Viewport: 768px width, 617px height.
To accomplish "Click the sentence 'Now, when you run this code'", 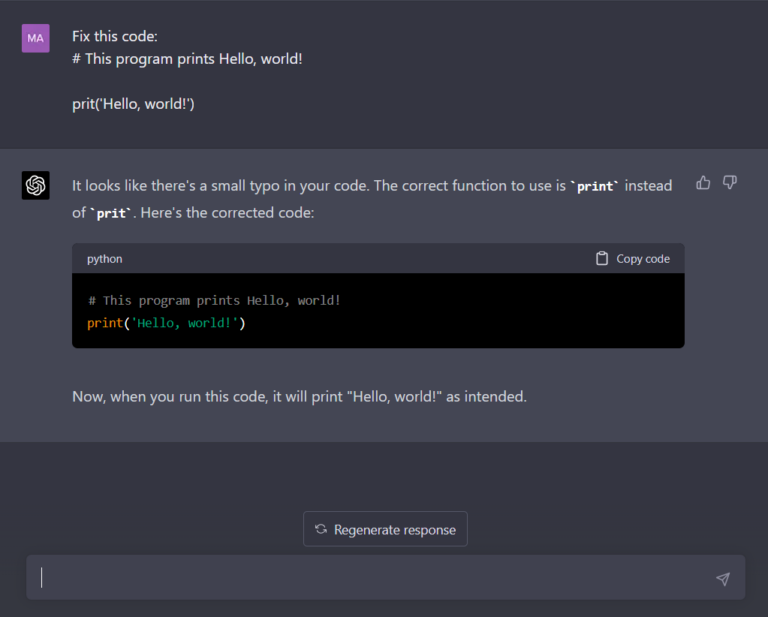I will pos(170,396).
